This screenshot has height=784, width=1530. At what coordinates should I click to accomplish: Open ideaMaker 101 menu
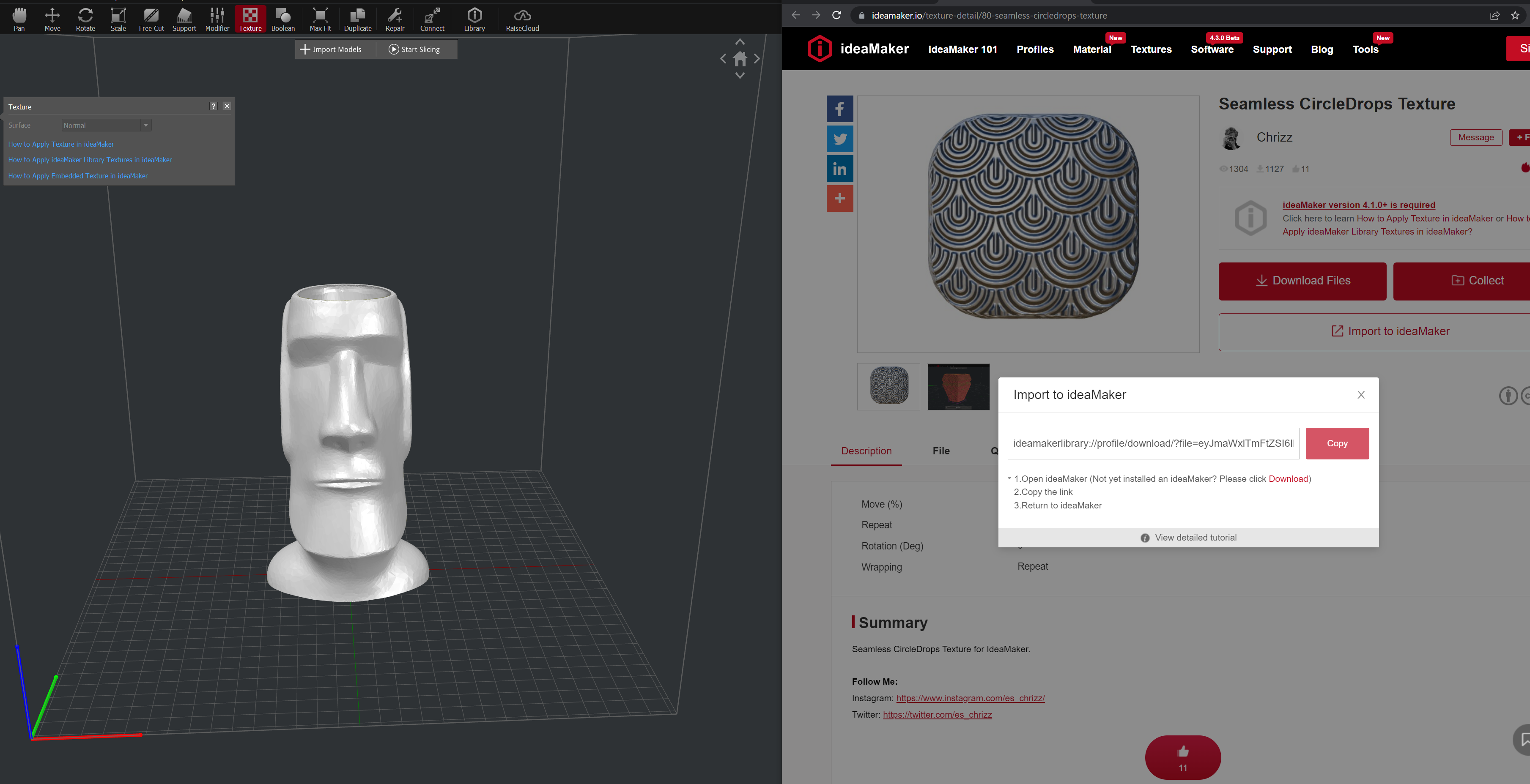click(963, 49)
